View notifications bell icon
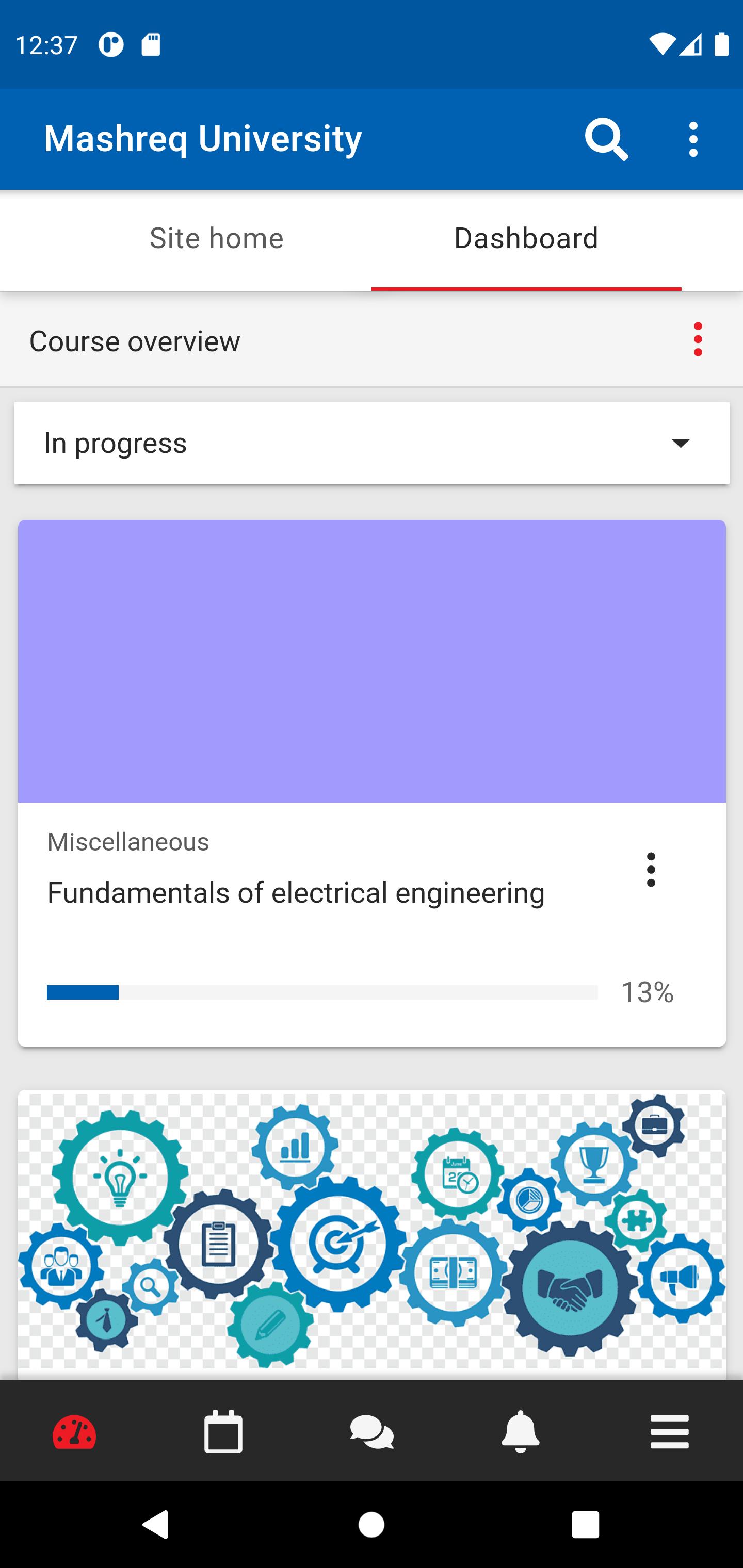The height and width of the screenshot is (1568, 743). (520, 1432)
